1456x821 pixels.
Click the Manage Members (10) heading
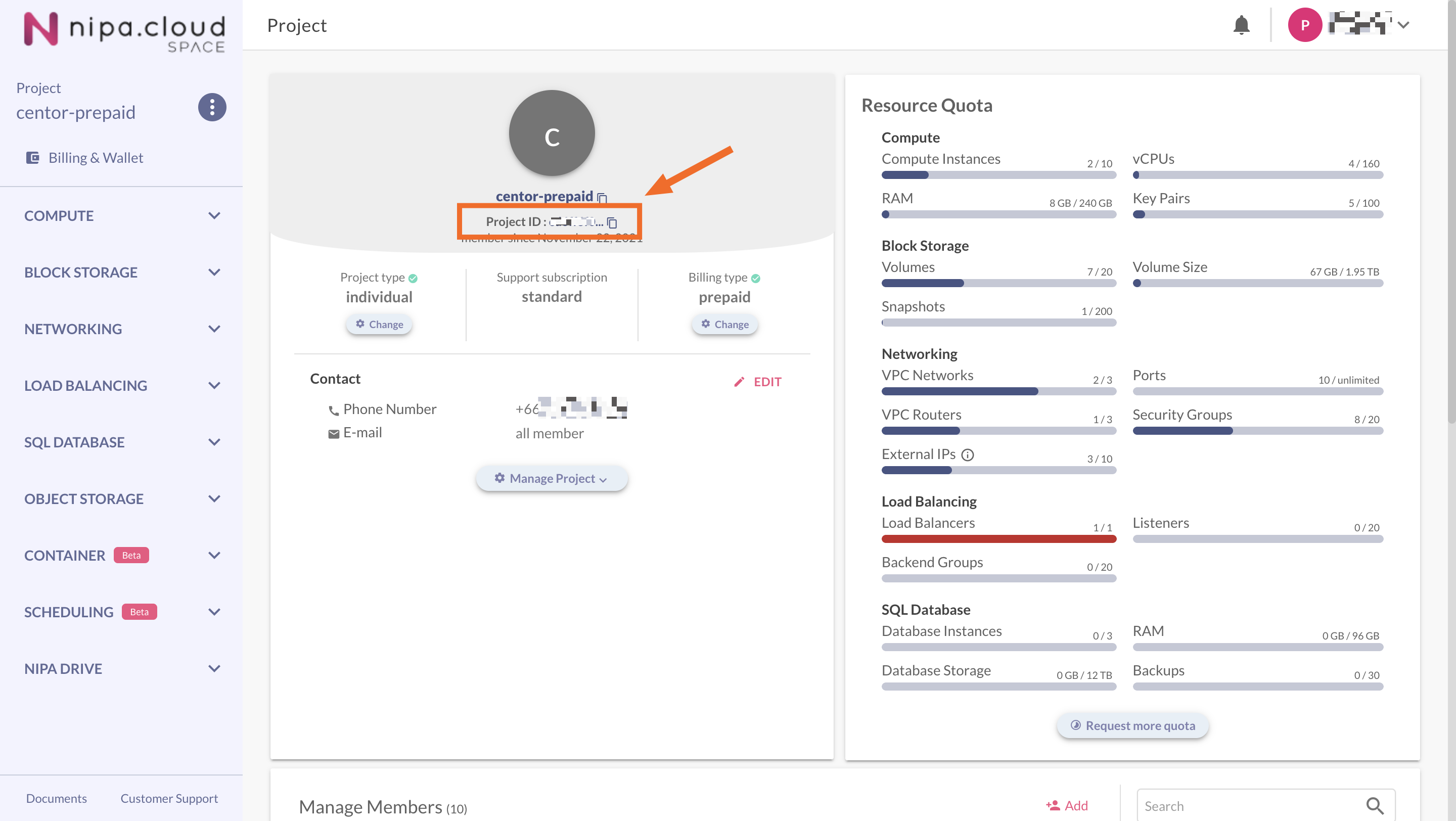click(383, 807)
